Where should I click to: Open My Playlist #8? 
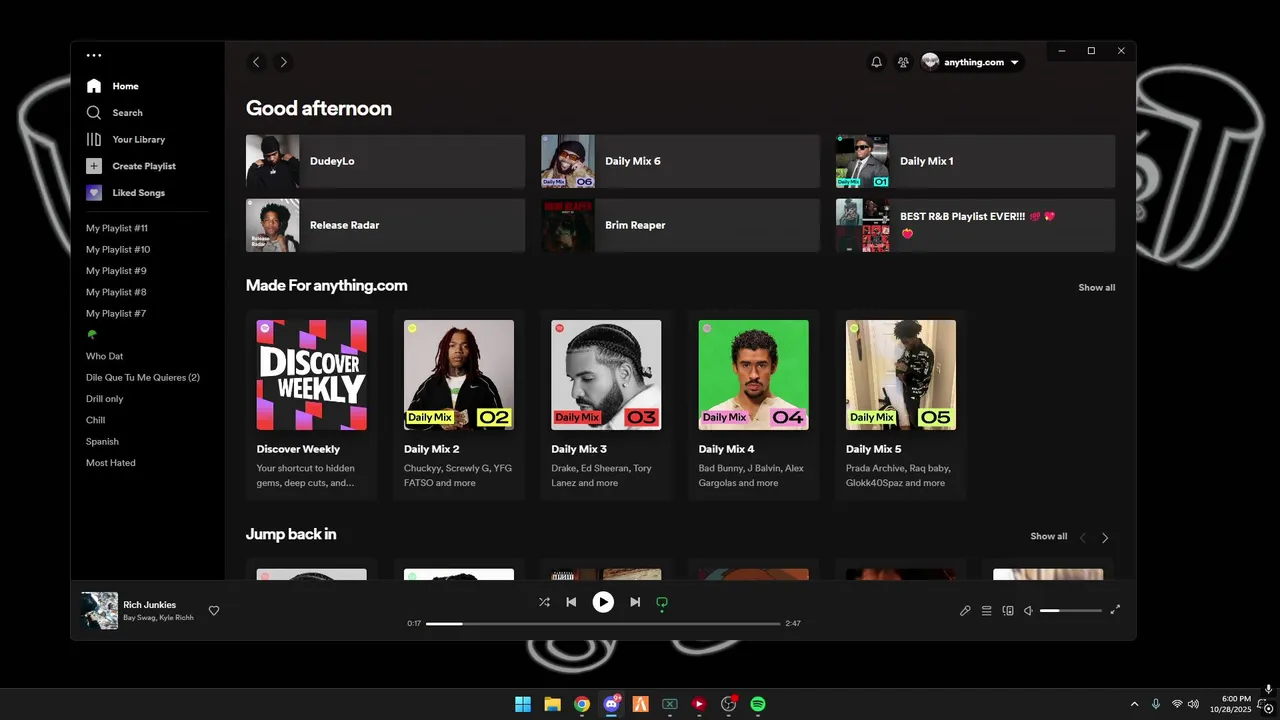[x=116, y=292]
